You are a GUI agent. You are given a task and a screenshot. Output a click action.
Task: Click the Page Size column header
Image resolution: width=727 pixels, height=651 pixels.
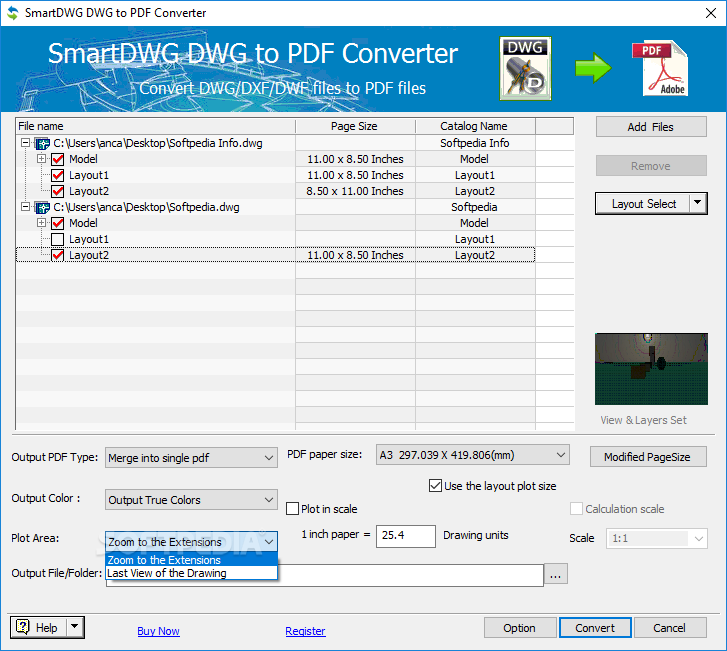pyautogui.click(x=355, y=126)
